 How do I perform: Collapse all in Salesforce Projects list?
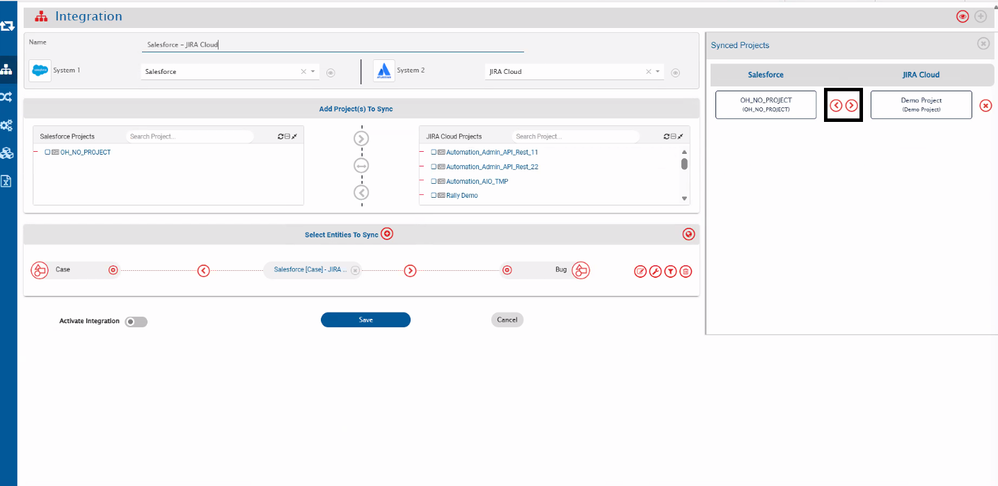pyautogui.click(x=288, y=137)
